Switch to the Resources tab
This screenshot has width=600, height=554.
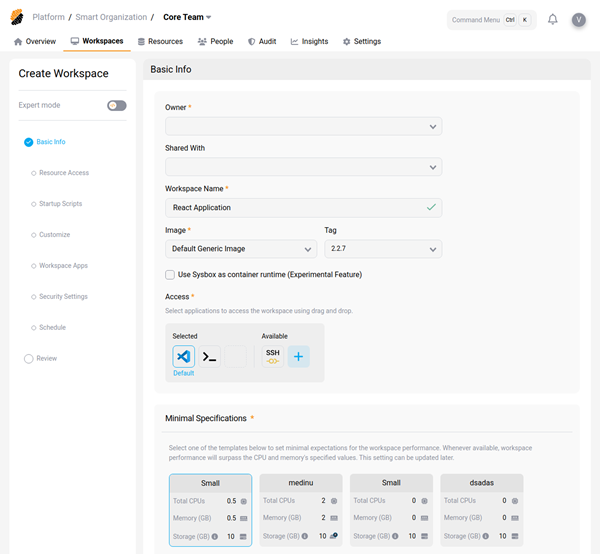159,42
